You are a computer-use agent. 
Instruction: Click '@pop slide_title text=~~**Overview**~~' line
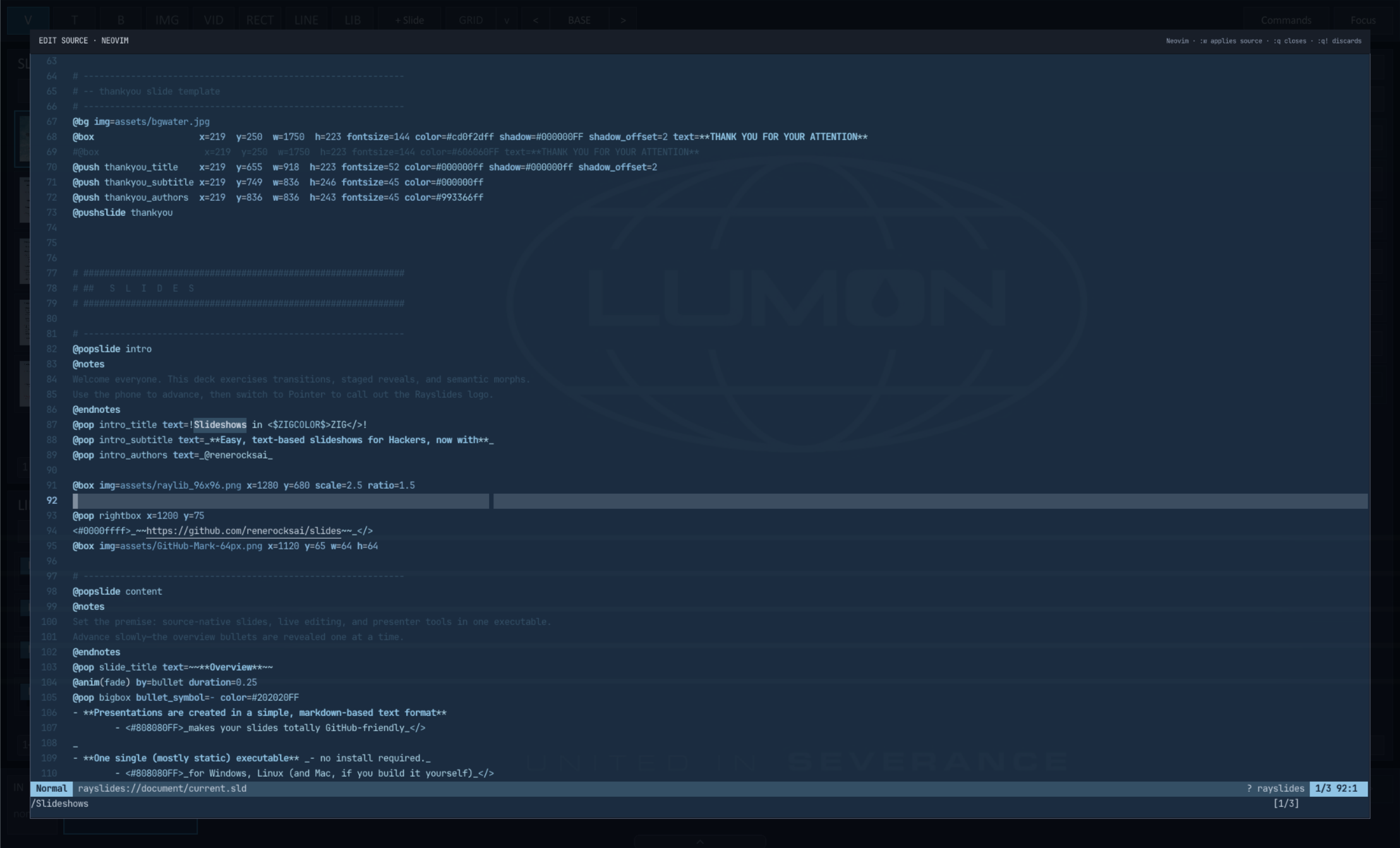click(x=172, y=667)
